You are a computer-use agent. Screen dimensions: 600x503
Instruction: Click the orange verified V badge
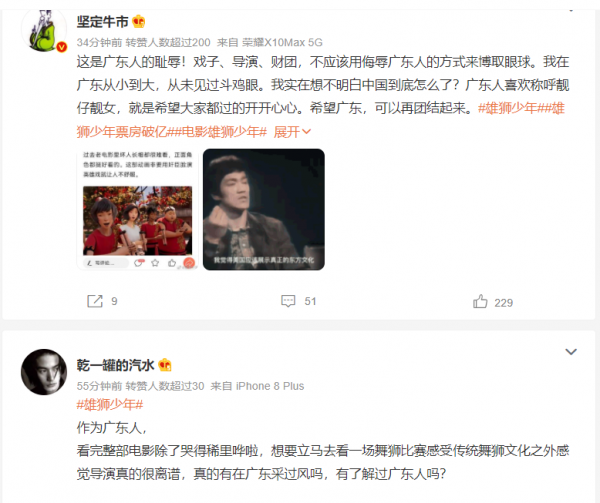pyautogui.click(x=62, y=47)
